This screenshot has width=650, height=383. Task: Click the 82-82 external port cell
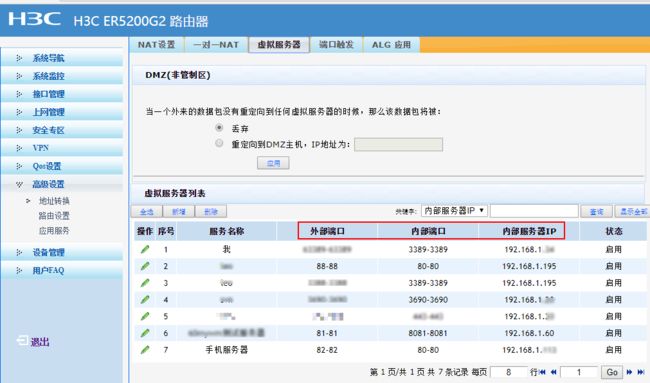coord(327,350)
